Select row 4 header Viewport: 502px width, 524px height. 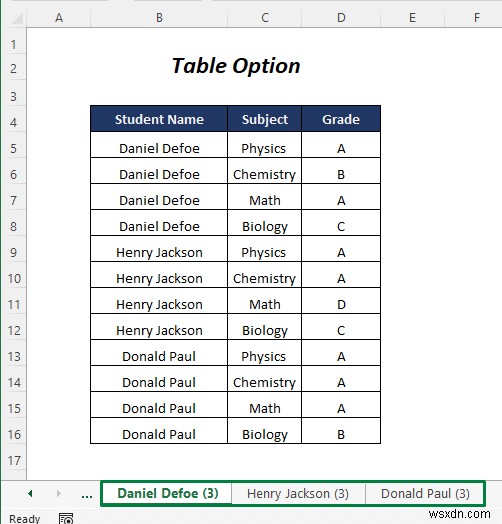13,122
